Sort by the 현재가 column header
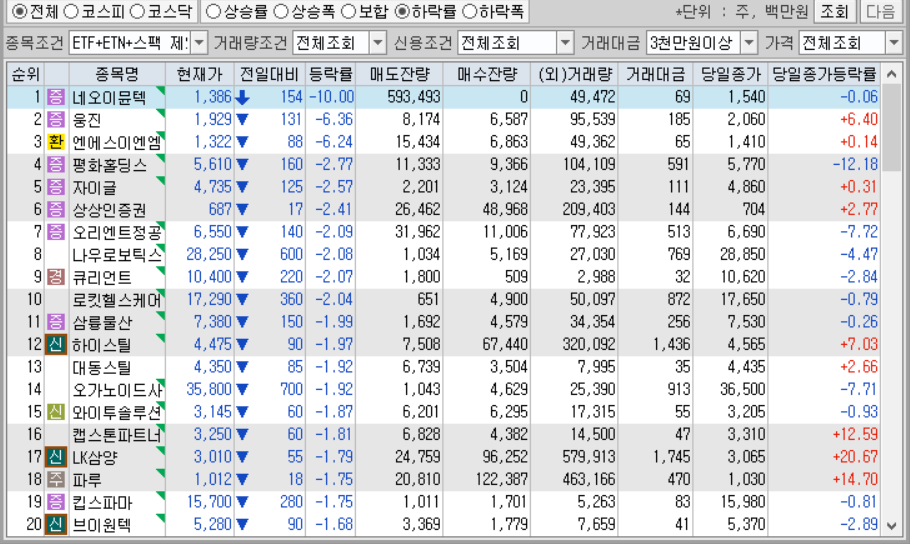Screen dimensions: 910x544 [x=200, y=74]
